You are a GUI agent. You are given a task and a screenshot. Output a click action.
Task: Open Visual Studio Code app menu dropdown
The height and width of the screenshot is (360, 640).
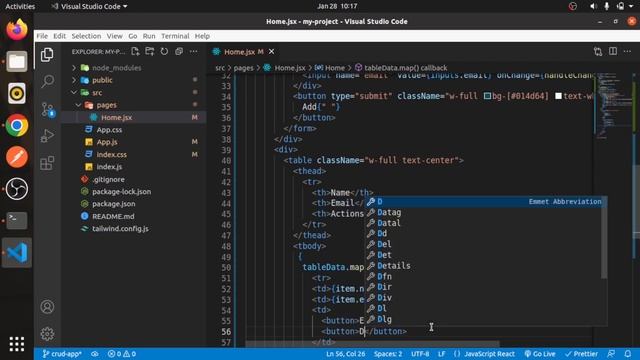pos(90,6)
